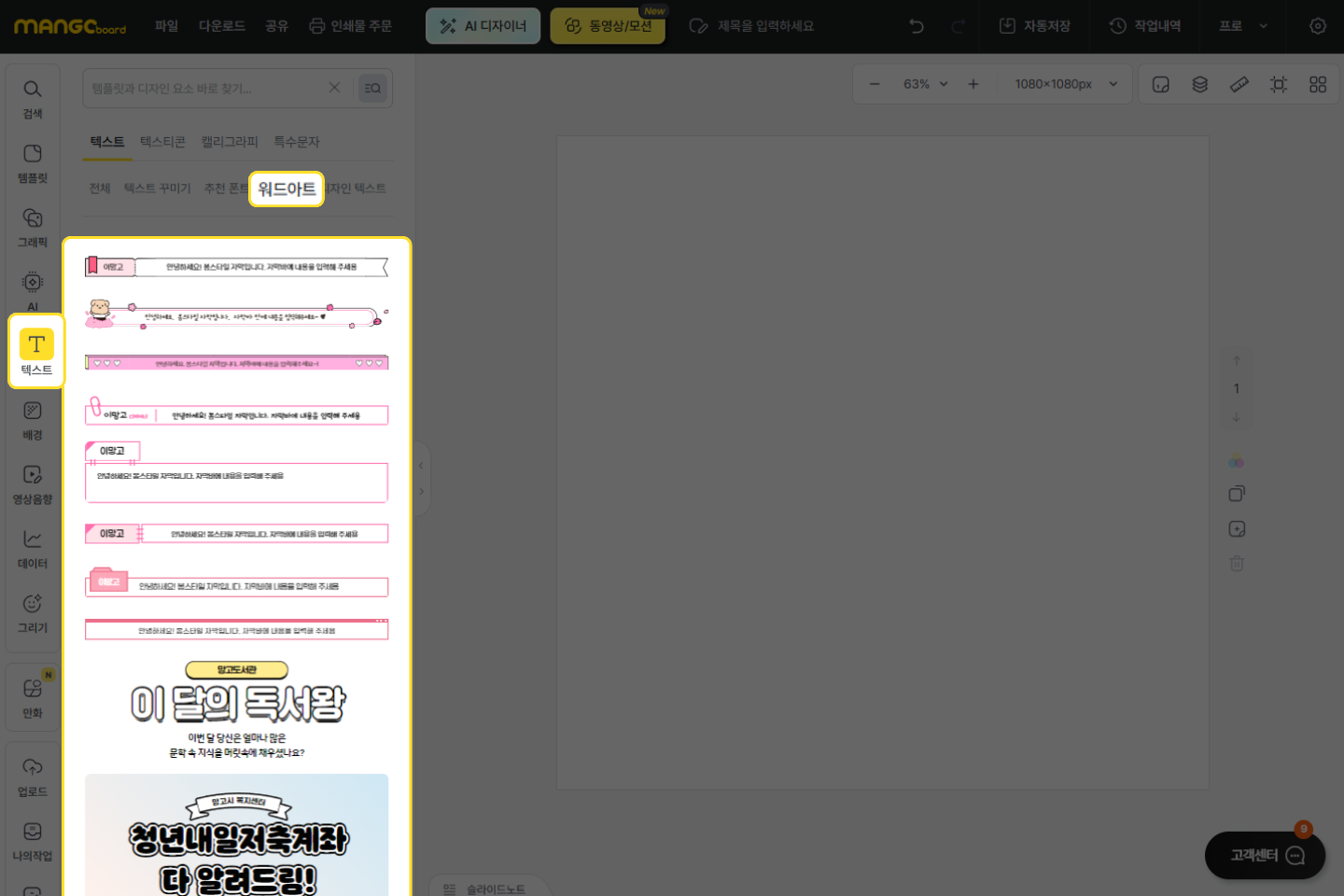Open the 업로드 upload panel
This screenshot has width=1344, height=896.
point(33,777)
